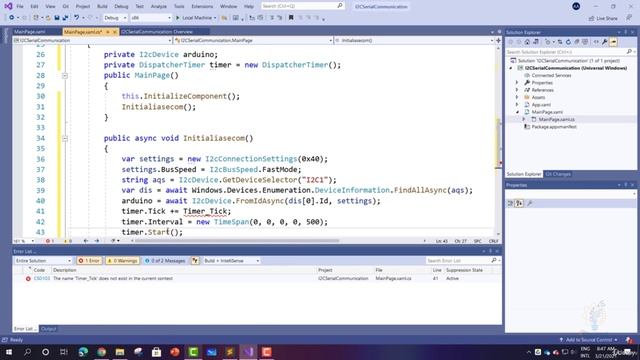Click the Live Share icon
The image size is (640, 360).
coord(603,18)
